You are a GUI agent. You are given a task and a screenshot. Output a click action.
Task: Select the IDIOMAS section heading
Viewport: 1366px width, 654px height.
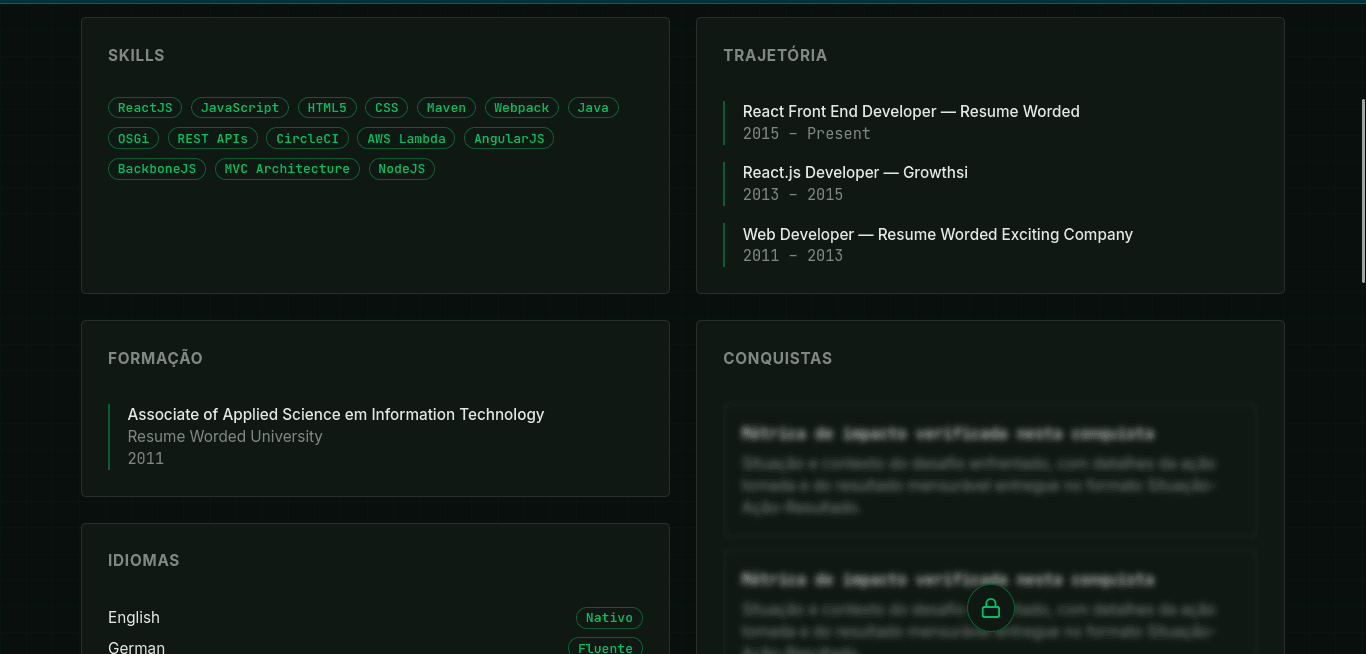(144, 560)
